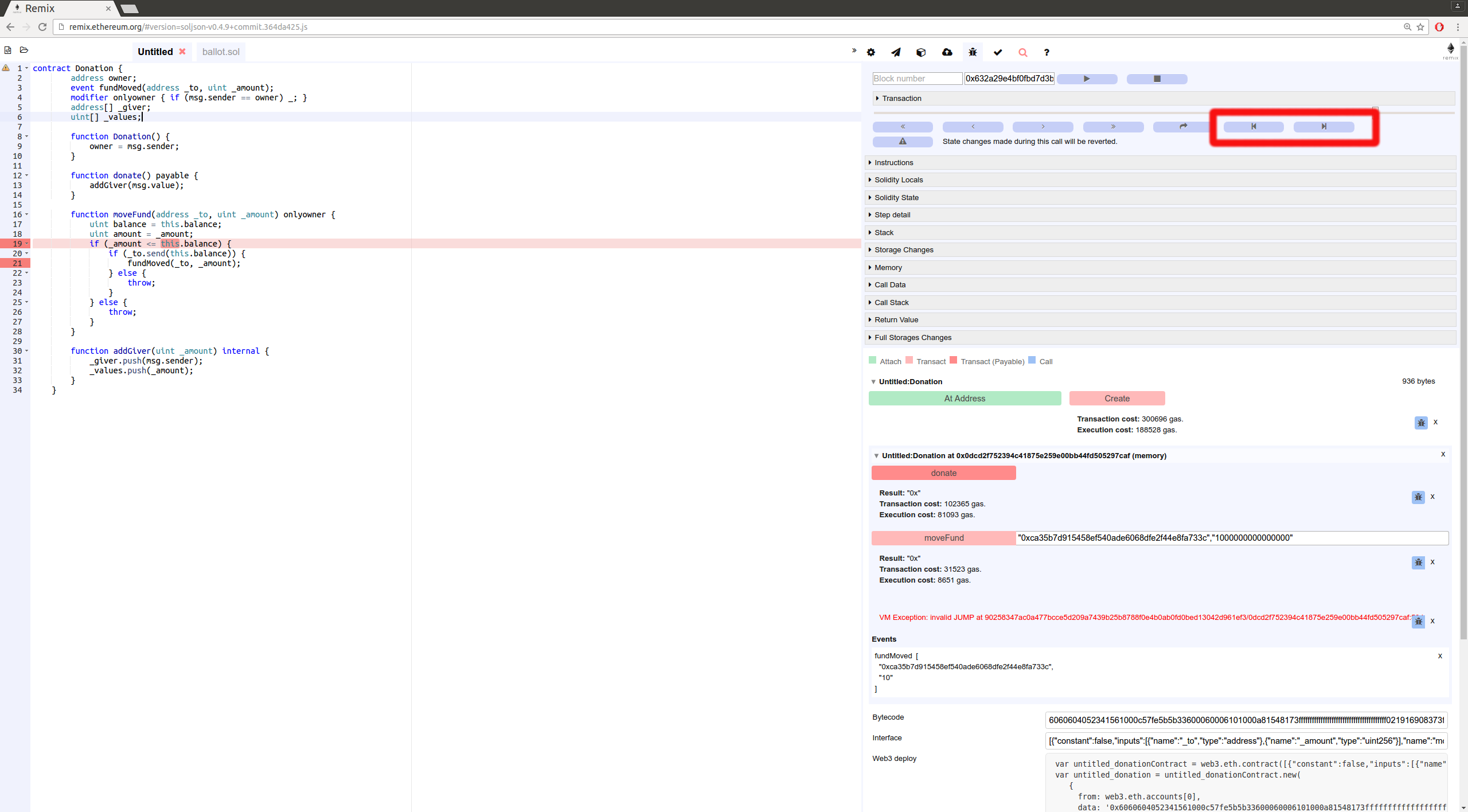Expand the Storage Changes section
The width and height of the screenshot is (1468, 812).
pos(904,250)
